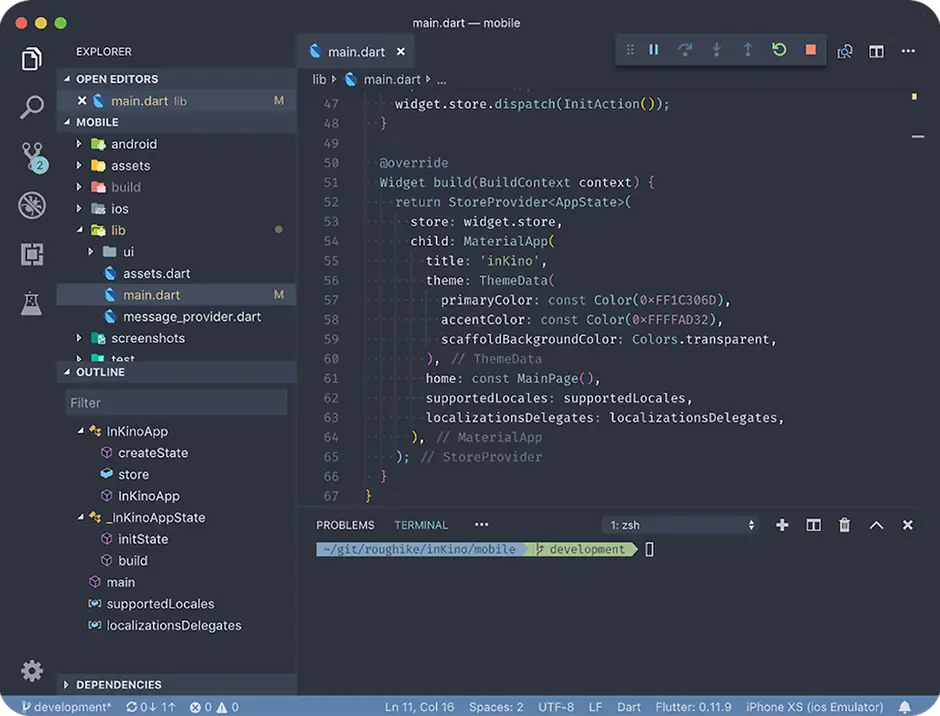The height and width of the screenshot is (716, 940).
Task: Open Source Control view with badge 2
Action: coord(34,157)
